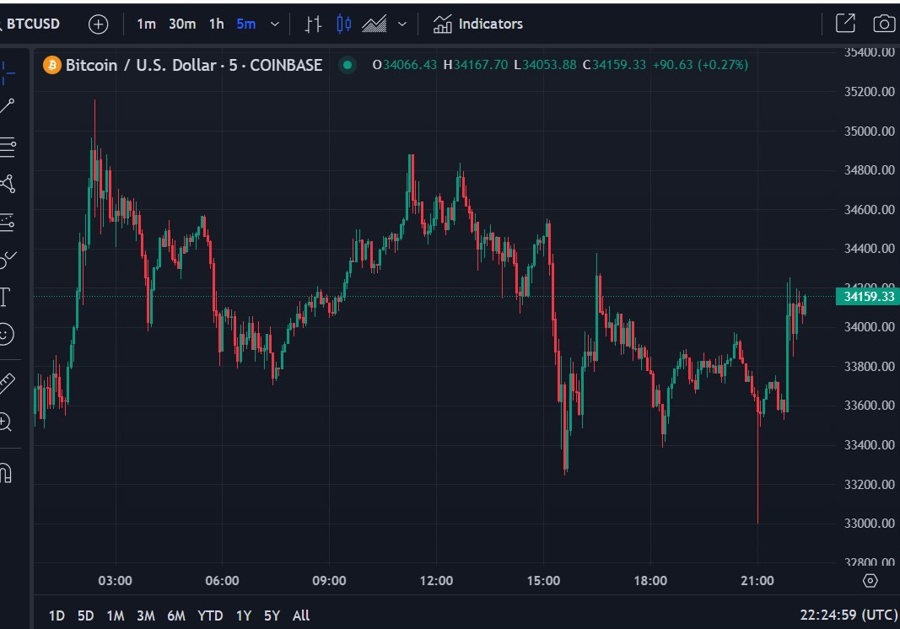Click the low value L34053.88

[545, 65]
